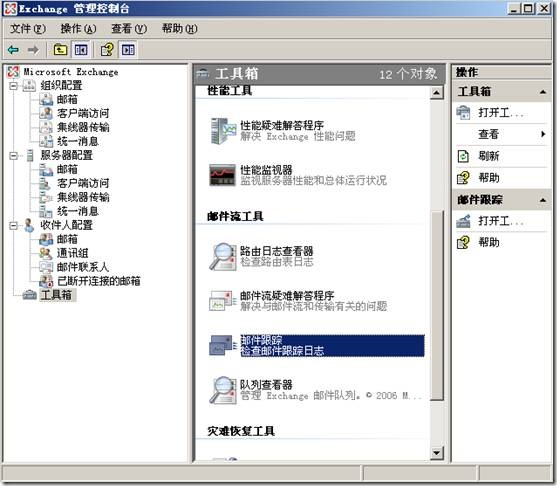The width and height of the screenshot is (557, 486).
Task: Select the highlighted 邮件跟踪 entry text
Action: 332,345
